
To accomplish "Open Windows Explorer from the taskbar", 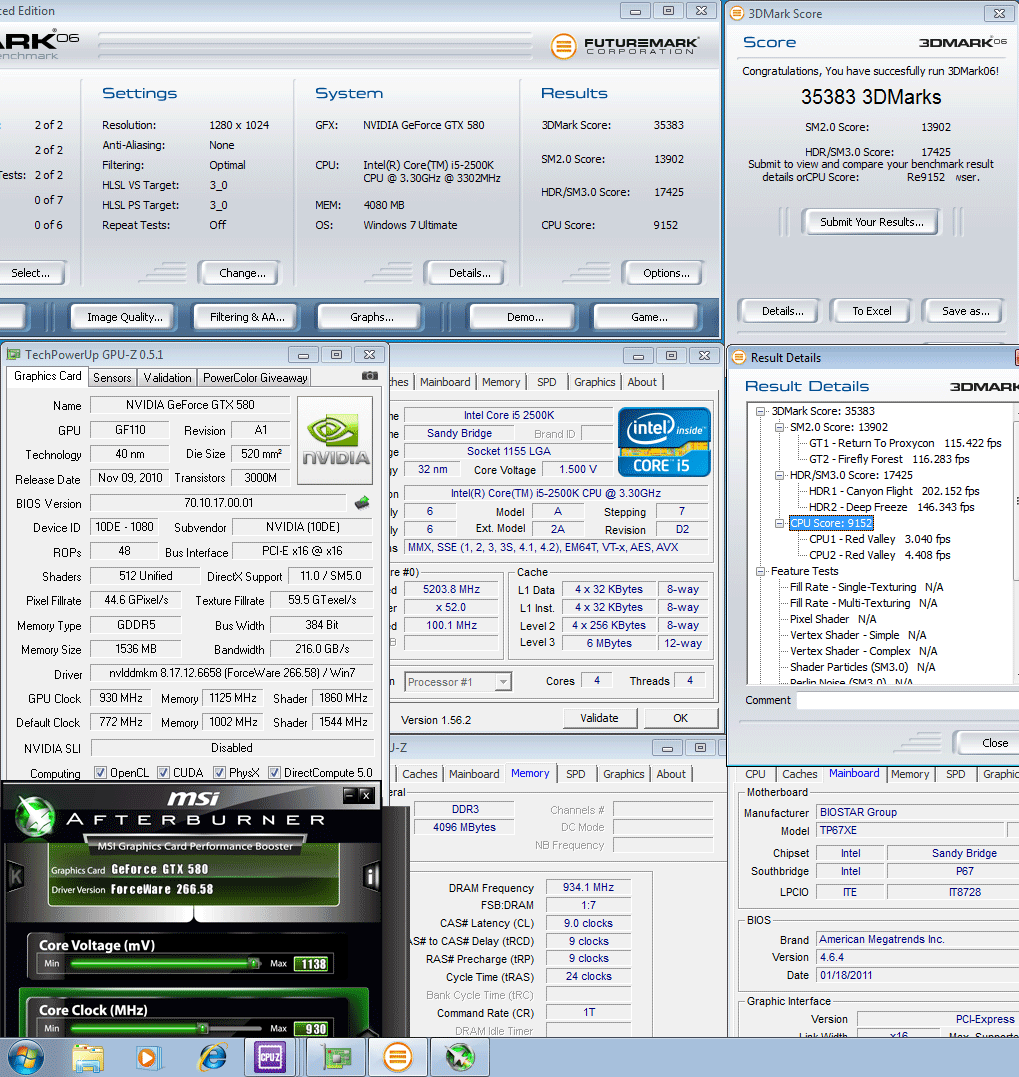I will (x=88, y=1057).
